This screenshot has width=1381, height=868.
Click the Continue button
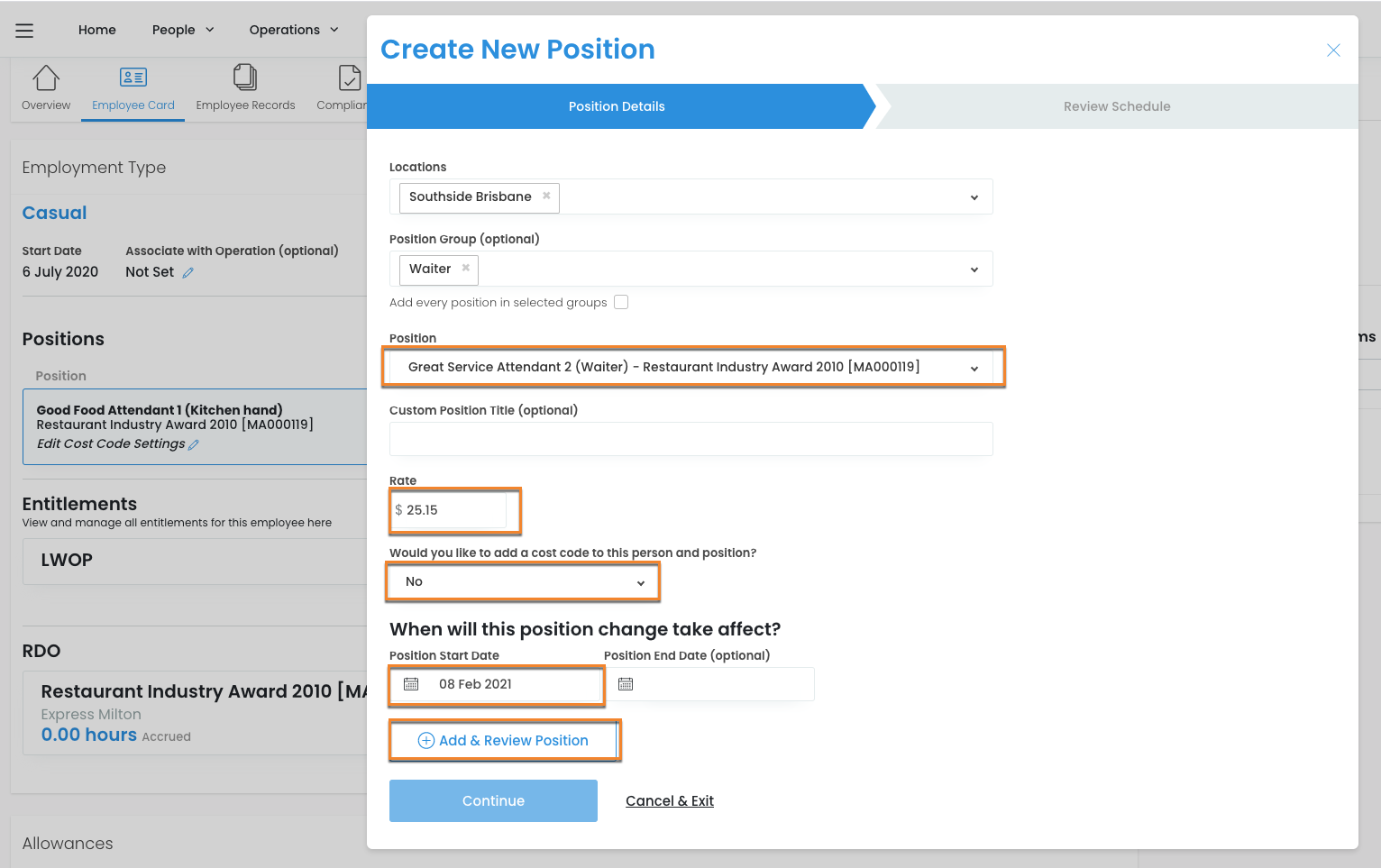pos(493,800)
